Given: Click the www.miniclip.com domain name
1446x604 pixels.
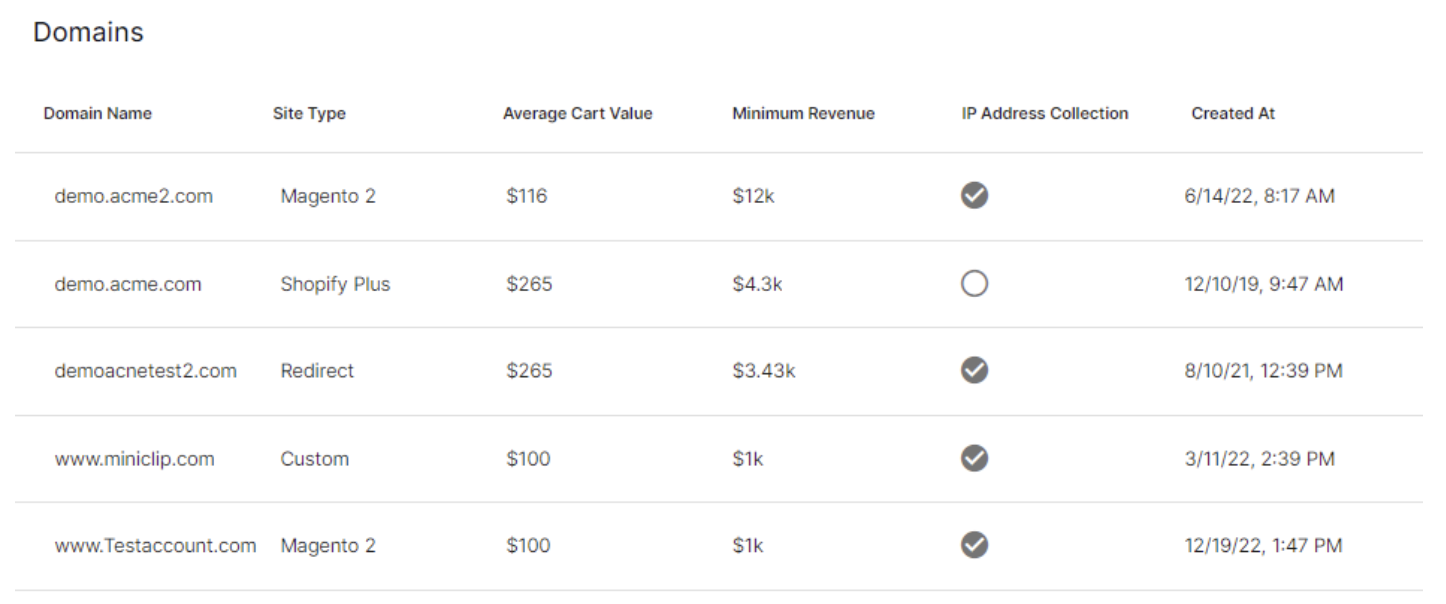Looking at the screenshot, I should 134,459.
